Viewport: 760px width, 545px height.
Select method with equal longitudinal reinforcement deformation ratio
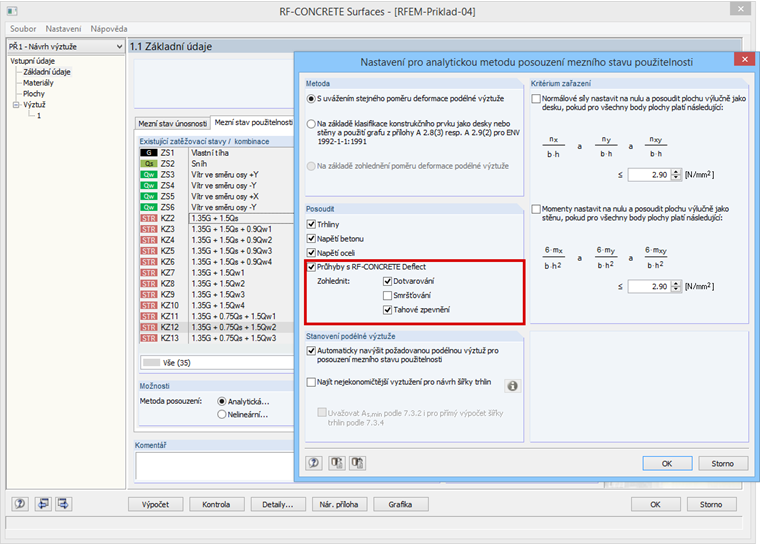(311, 99)
